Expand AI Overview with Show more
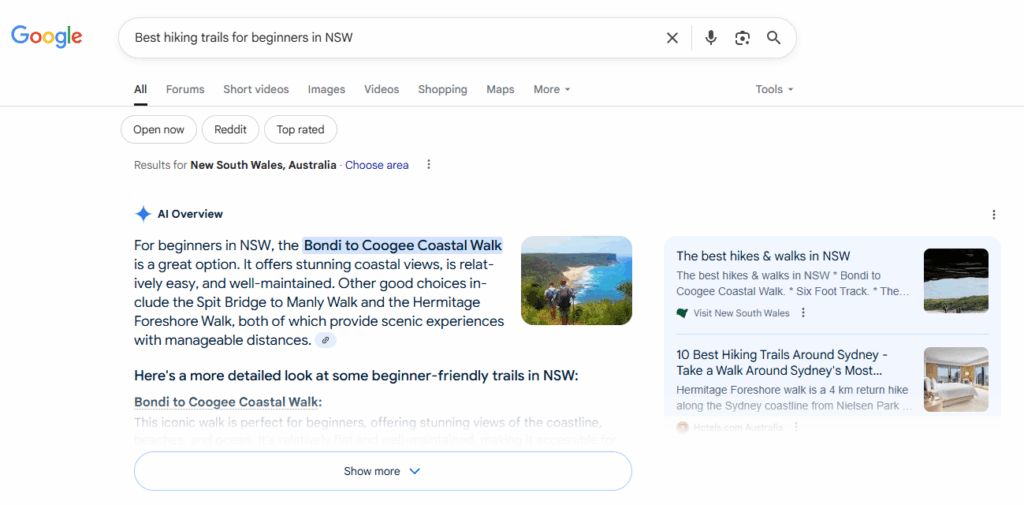This screenshot has width=1024, height=505. [x=383, y=471]
